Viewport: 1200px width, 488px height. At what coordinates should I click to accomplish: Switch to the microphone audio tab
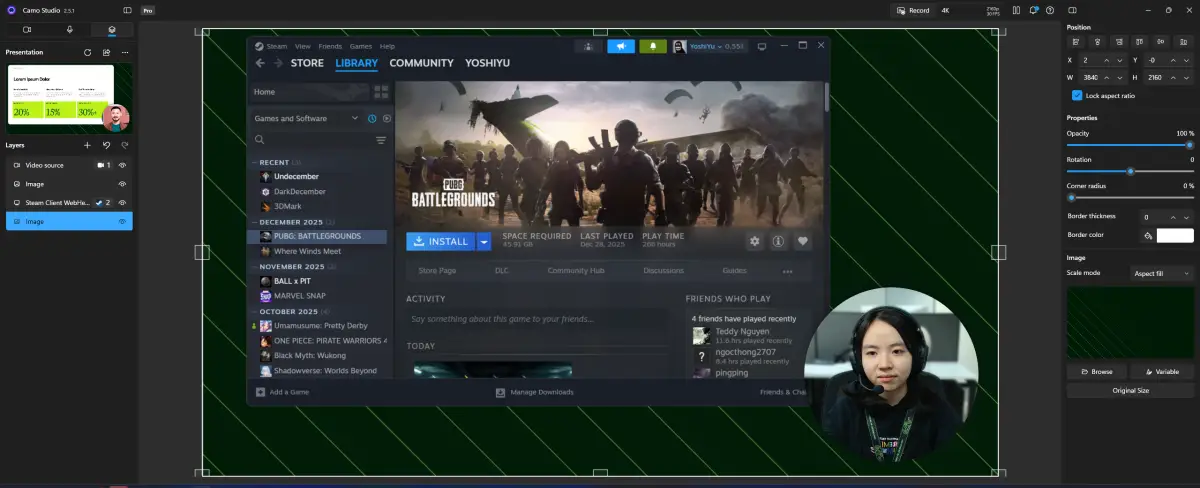69,30
